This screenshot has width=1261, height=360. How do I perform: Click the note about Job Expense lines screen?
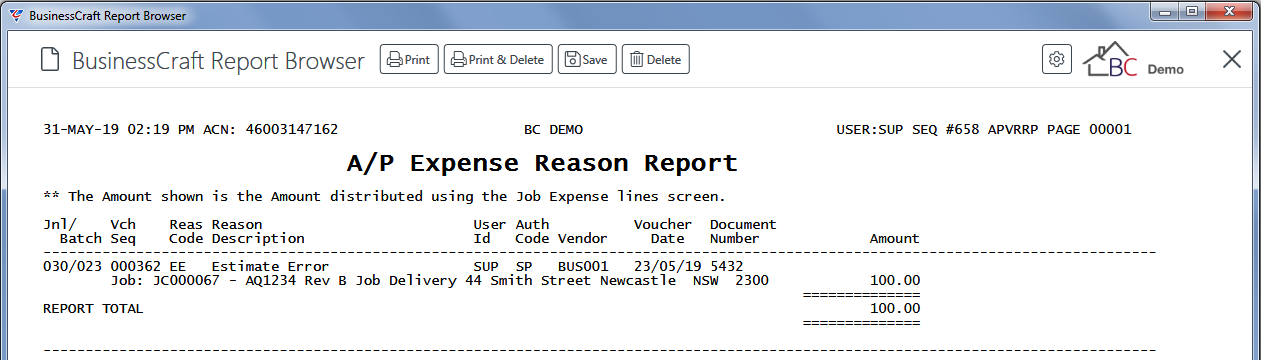[x=384, y=196]
